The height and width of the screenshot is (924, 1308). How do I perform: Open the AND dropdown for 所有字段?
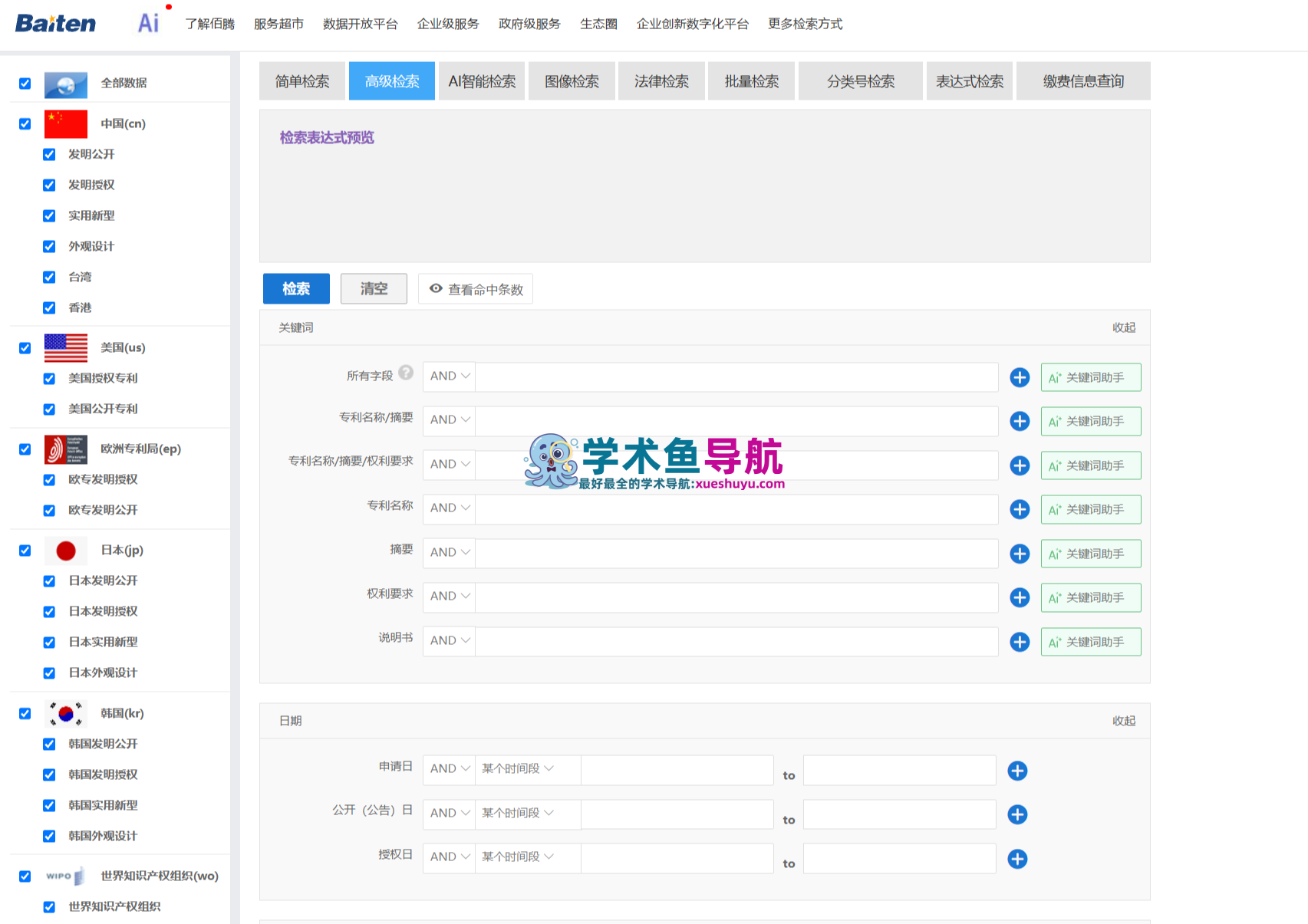coord(450,377)
